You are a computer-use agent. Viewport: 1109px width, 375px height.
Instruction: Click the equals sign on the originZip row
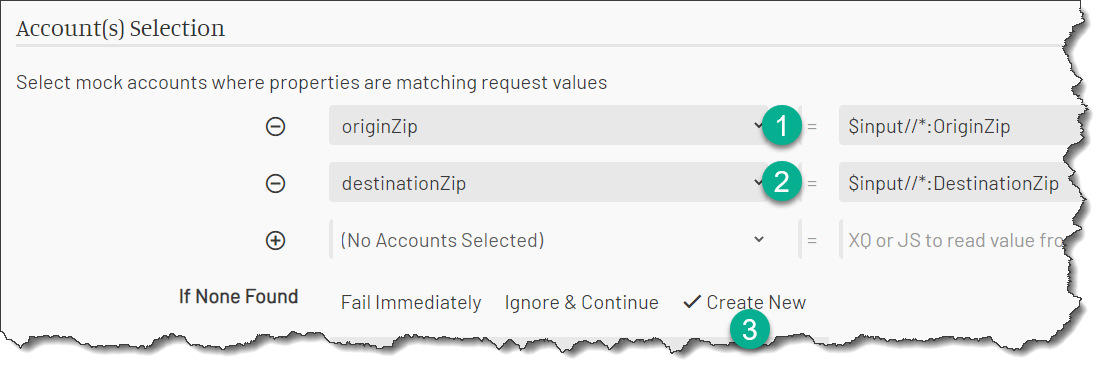pyautogui.click(x=812, y=127)
